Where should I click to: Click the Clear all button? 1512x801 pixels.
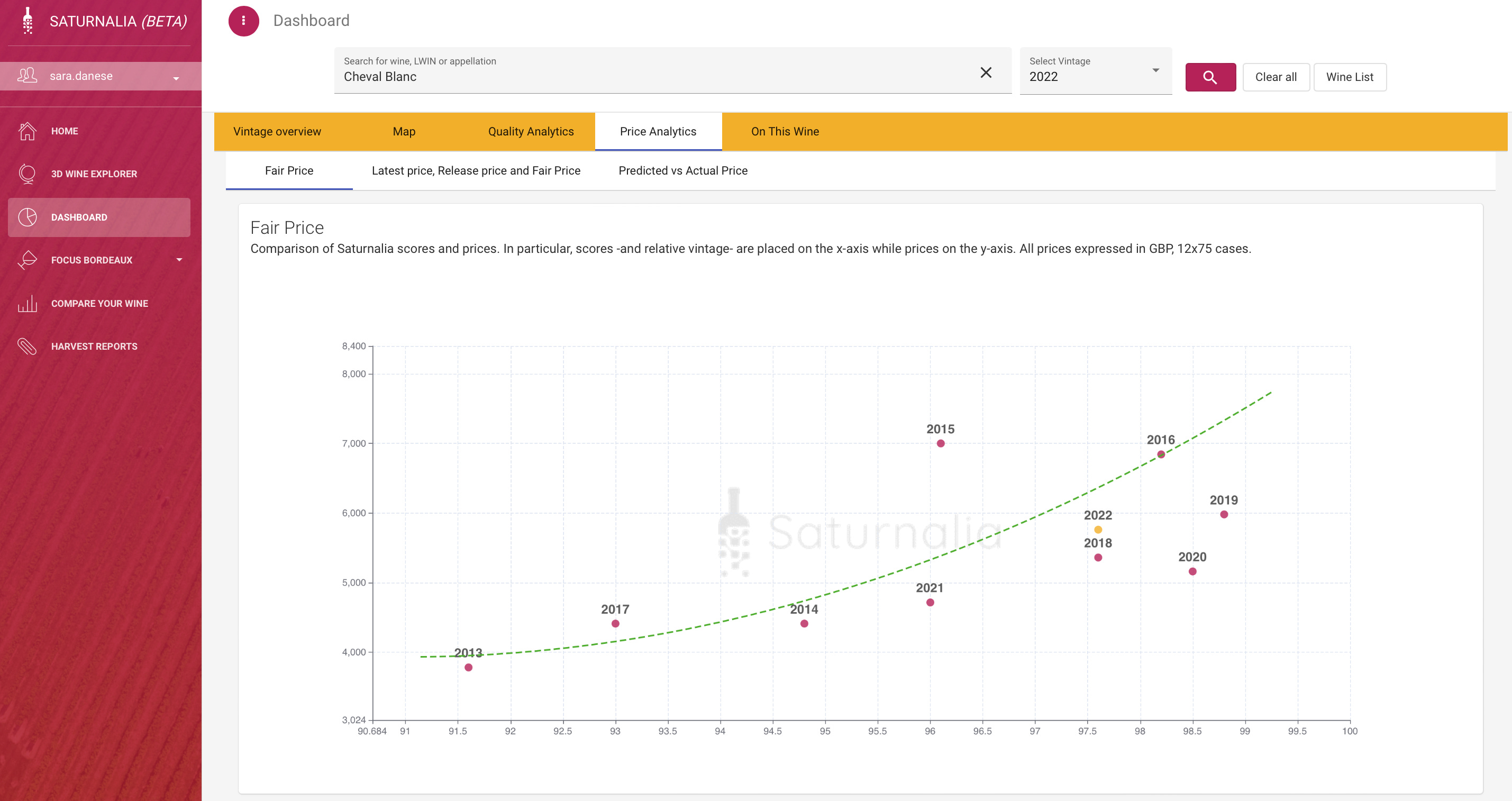pyautogui.click(x=1276, y=77)
